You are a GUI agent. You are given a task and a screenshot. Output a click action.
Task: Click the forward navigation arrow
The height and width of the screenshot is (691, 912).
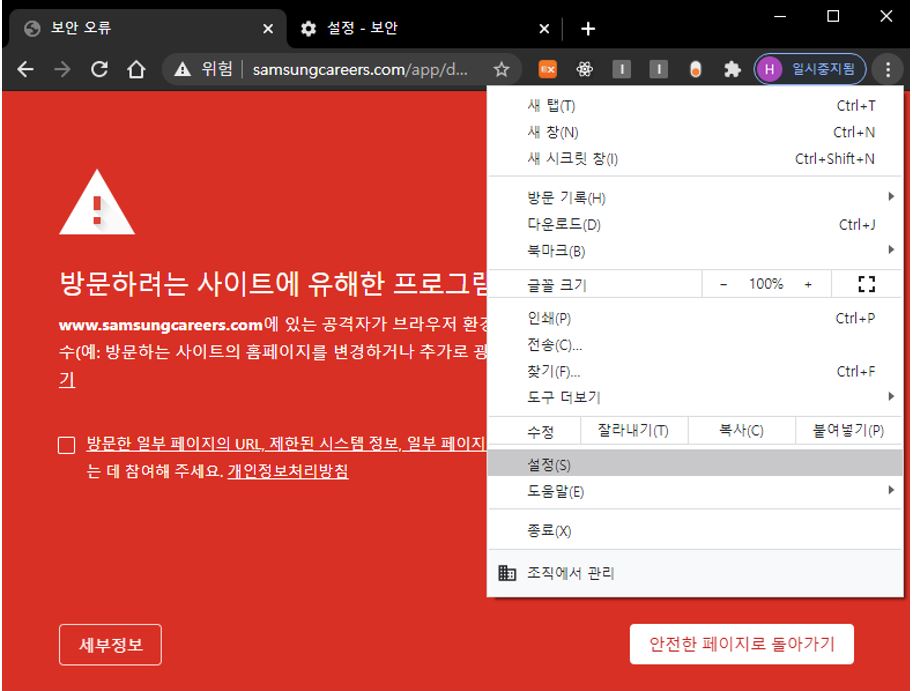(62, 70)
